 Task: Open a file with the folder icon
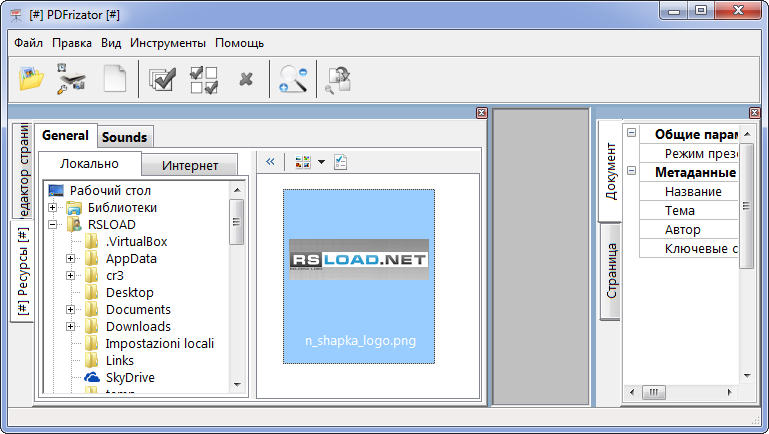[31, 79]
